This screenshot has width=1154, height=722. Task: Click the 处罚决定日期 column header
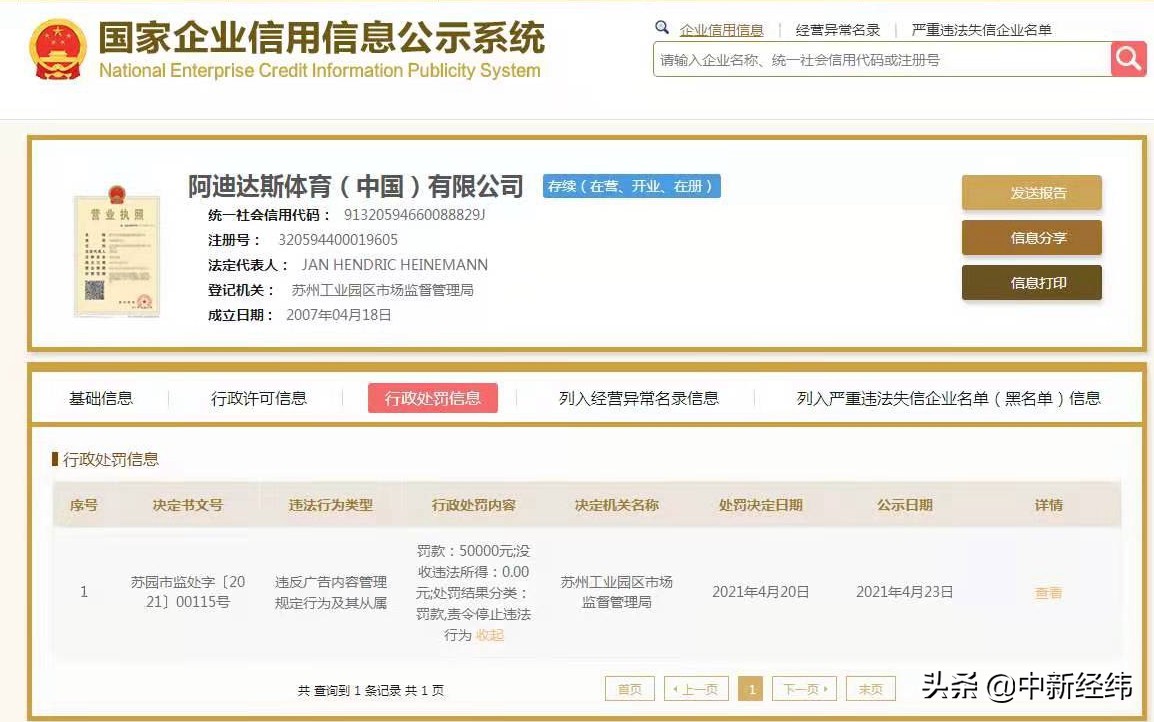tap(760, 505)
